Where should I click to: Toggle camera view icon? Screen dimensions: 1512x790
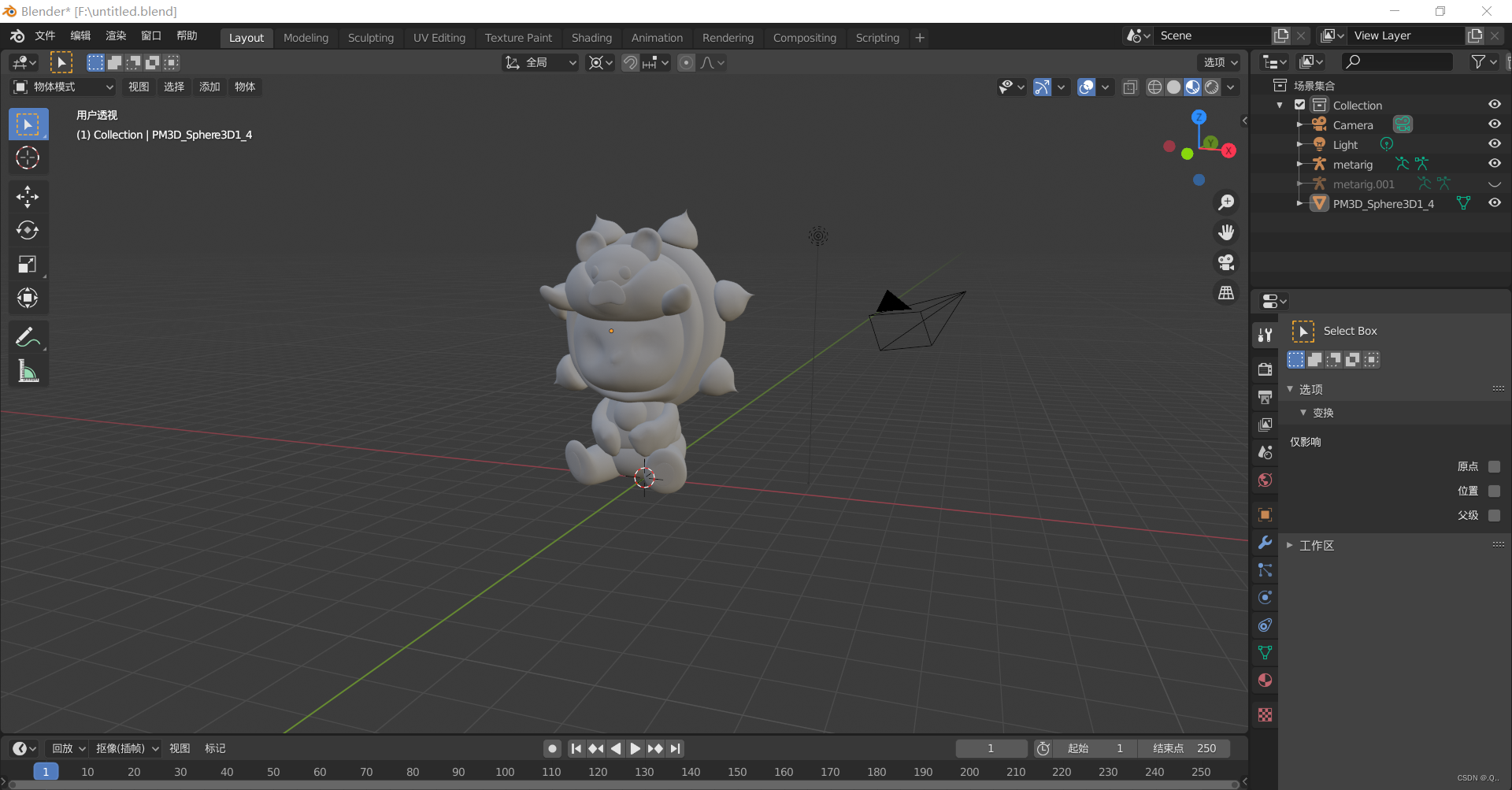[x=1226, y=262]
